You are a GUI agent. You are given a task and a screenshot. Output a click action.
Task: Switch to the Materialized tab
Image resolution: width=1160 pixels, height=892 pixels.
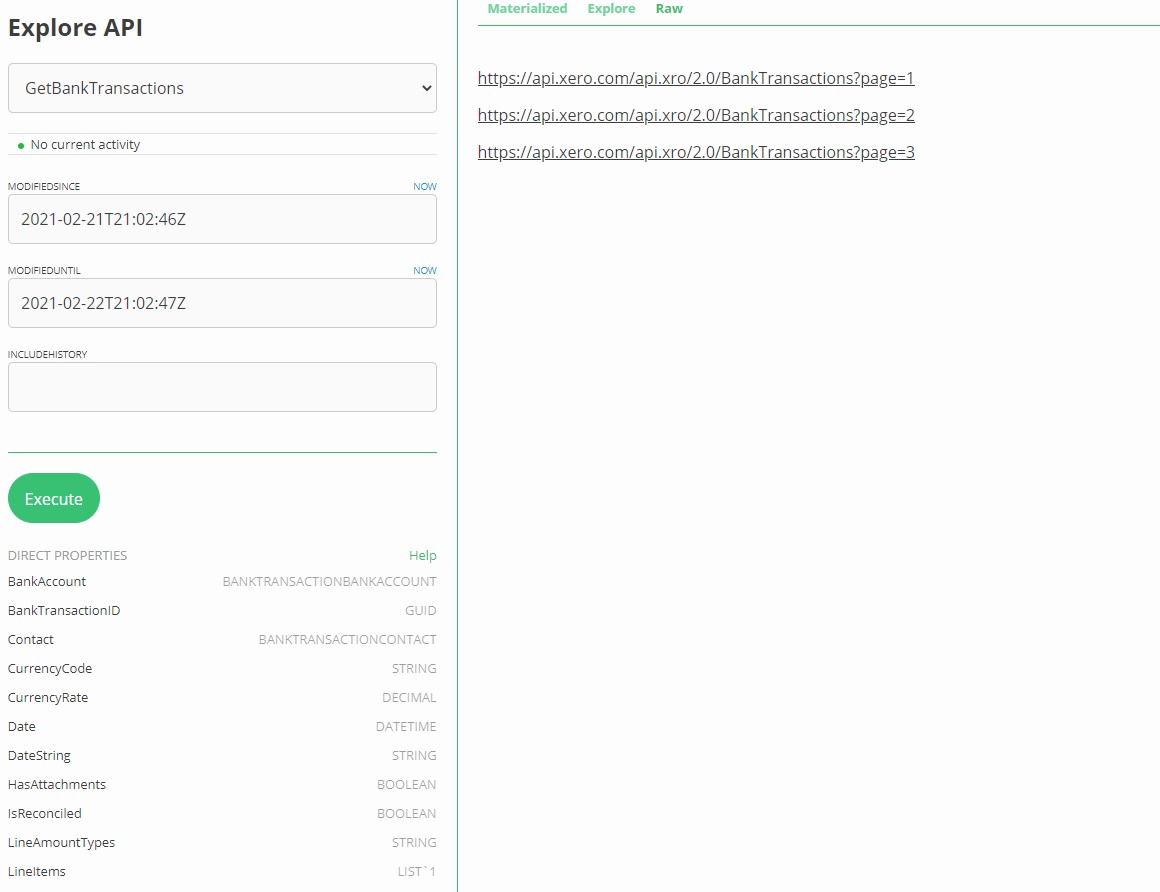527,9
